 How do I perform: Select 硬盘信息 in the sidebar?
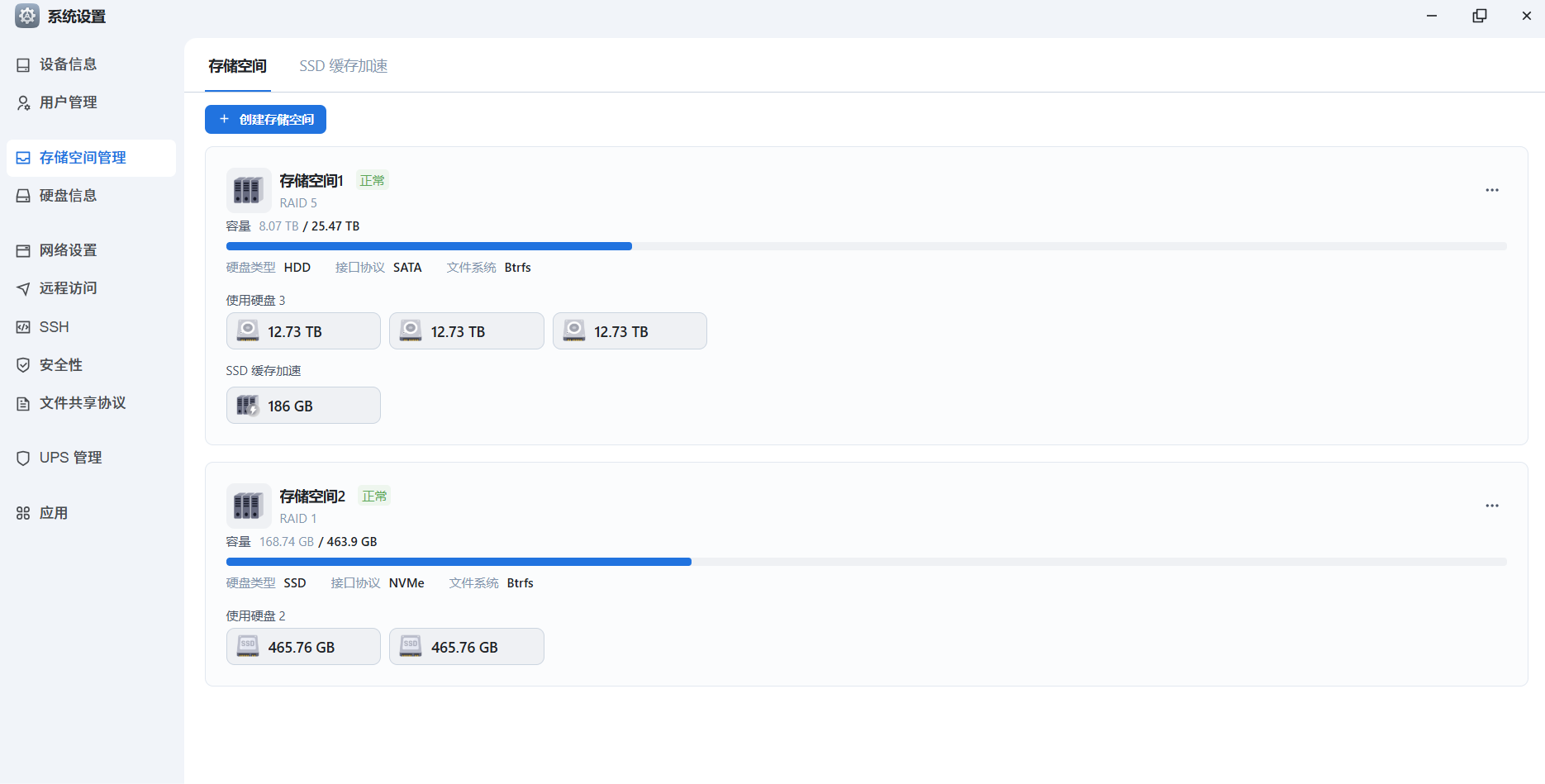tap(68, 196)
